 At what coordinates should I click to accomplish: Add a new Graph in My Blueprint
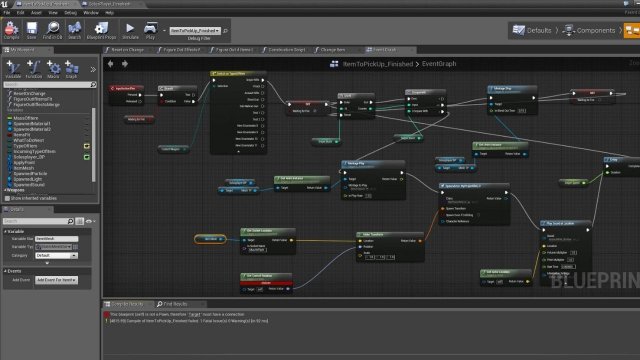tap(71, 68)
